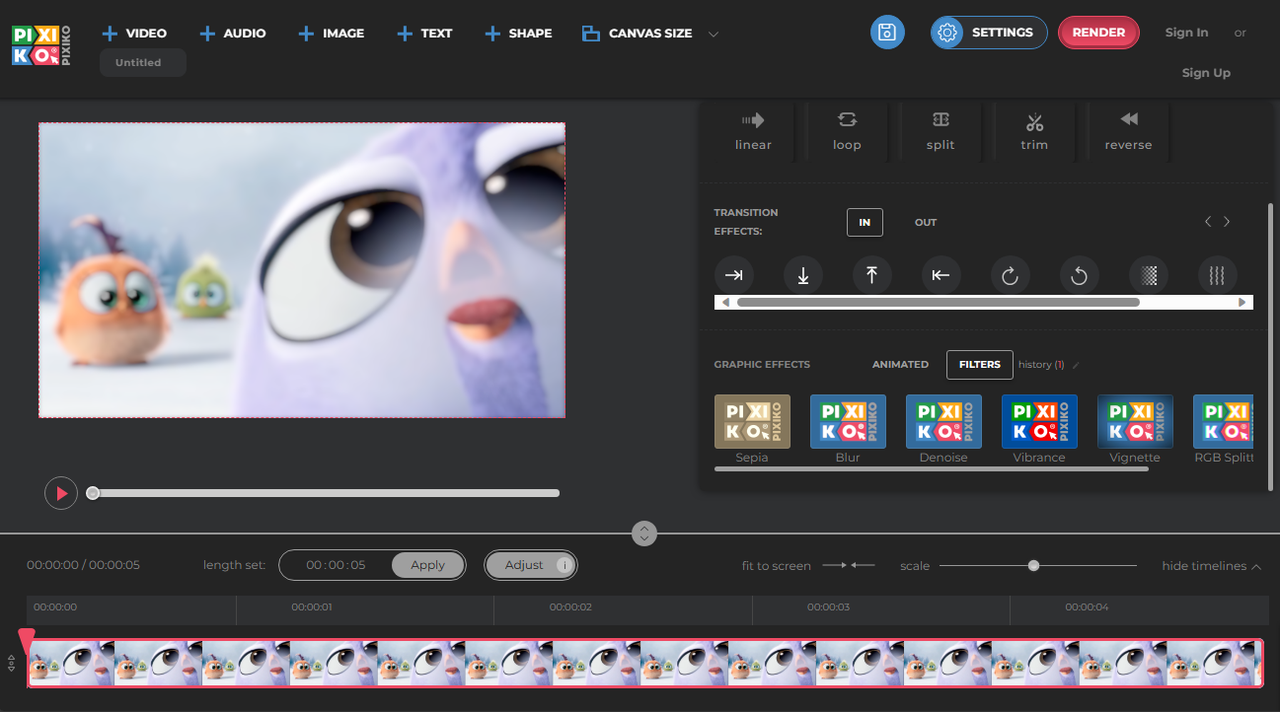Click the Untitled project name field
This screenshot has width=1280, height=712.
(x=143, y=62)
